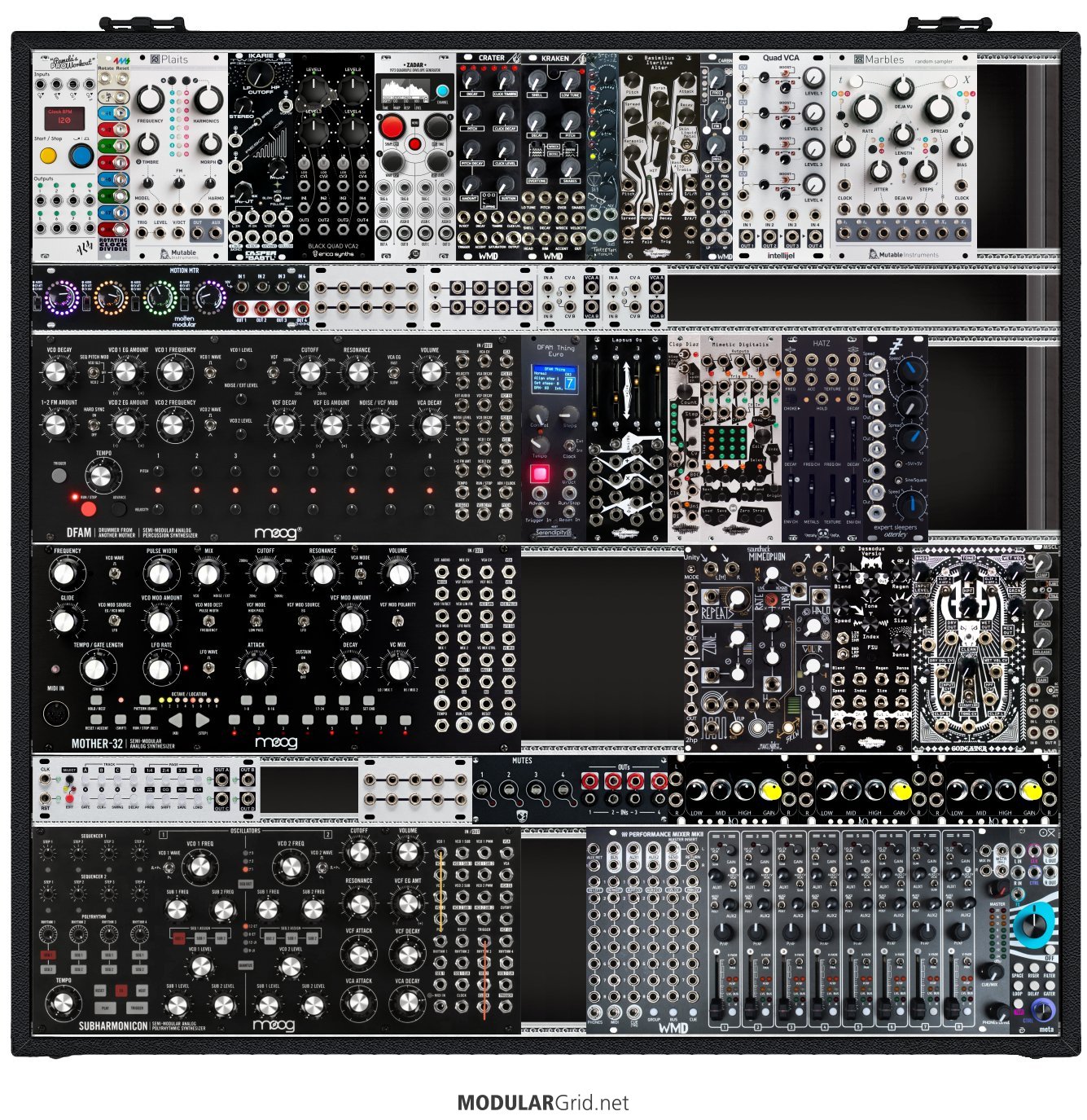Screen dimensions: 1087x1120
Task: Click the Plaits MORPH knob
Action: pos(210,144)
